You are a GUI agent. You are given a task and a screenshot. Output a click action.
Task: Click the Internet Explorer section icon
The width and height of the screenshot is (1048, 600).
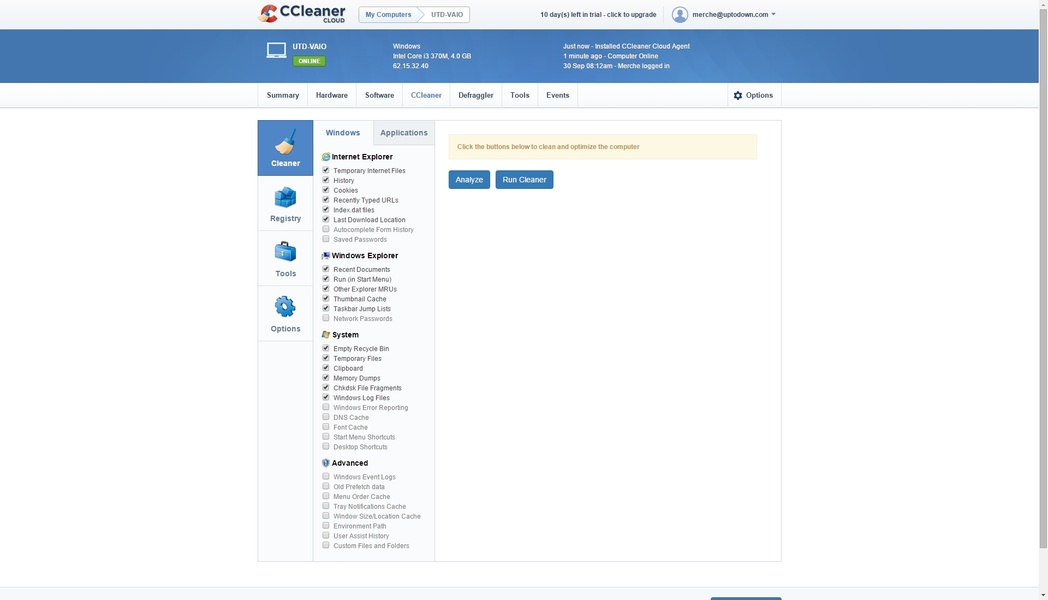(325, 156)
